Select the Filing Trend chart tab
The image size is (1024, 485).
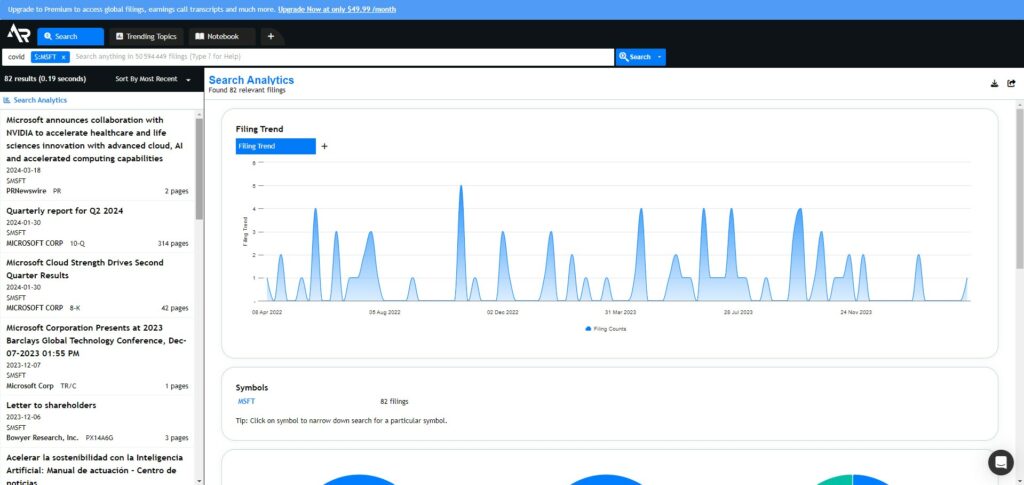276,146
